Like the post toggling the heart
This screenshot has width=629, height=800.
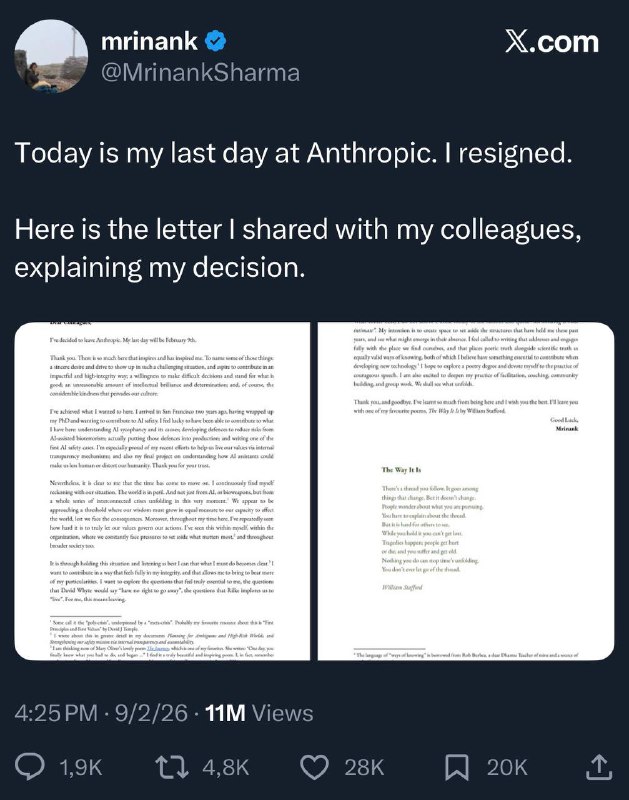pyautogui.click(x=313, y=767)
